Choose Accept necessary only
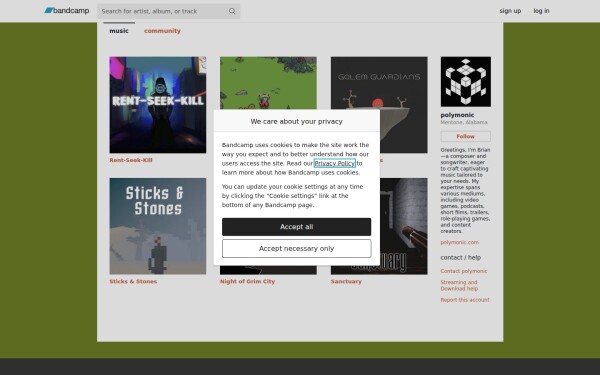Screen dimensions: 600x375 tap(297, 249)
